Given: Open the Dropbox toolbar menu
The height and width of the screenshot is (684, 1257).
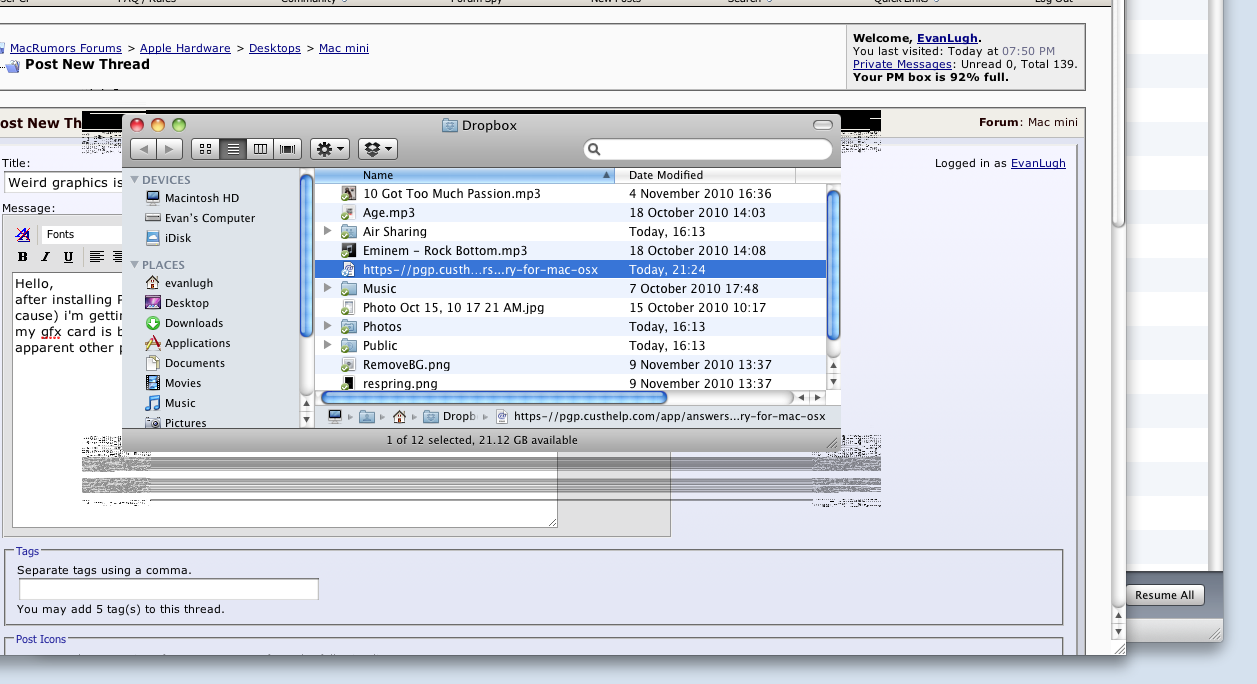Looking at the screenshot, I should (x=377, y=149).
